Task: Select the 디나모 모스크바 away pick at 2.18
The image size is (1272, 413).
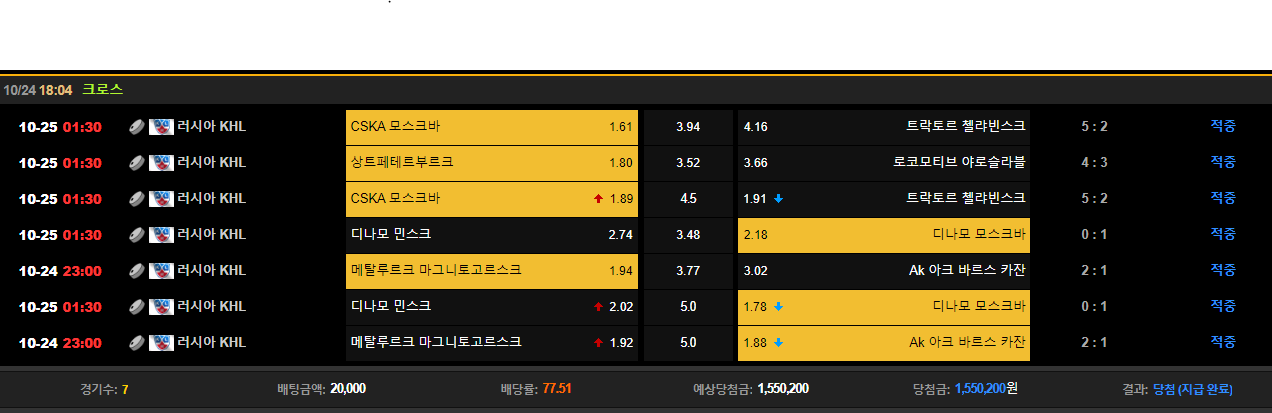Action: point(883,235)
